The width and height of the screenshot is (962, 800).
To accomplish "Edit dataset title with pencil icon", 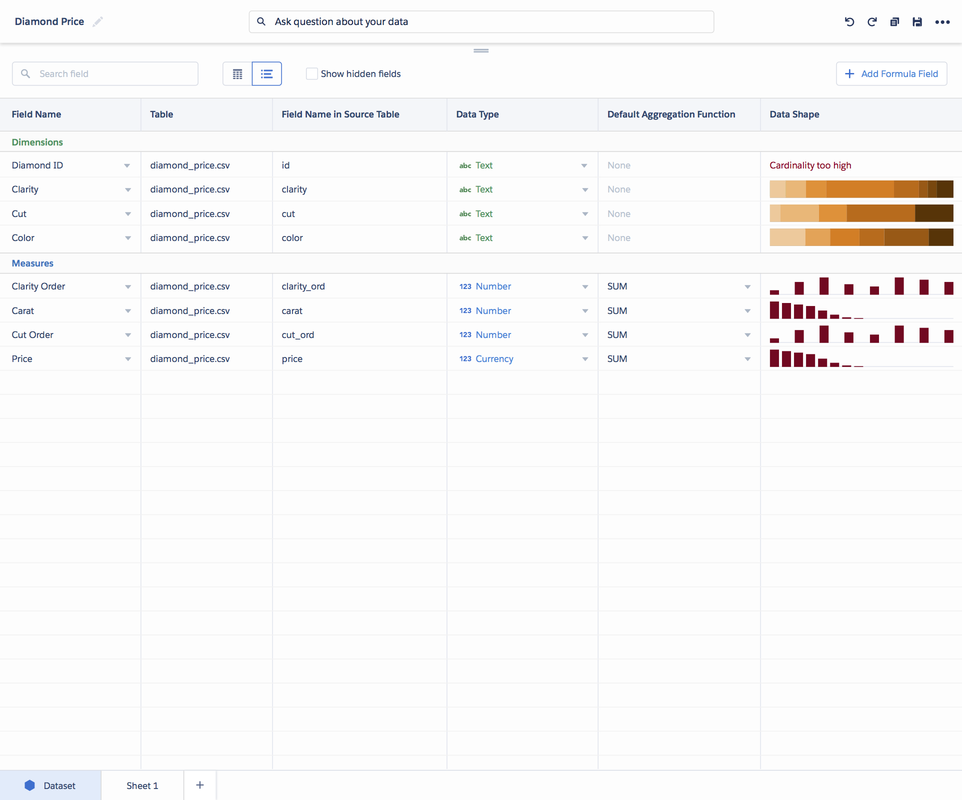I will point(98,22).
